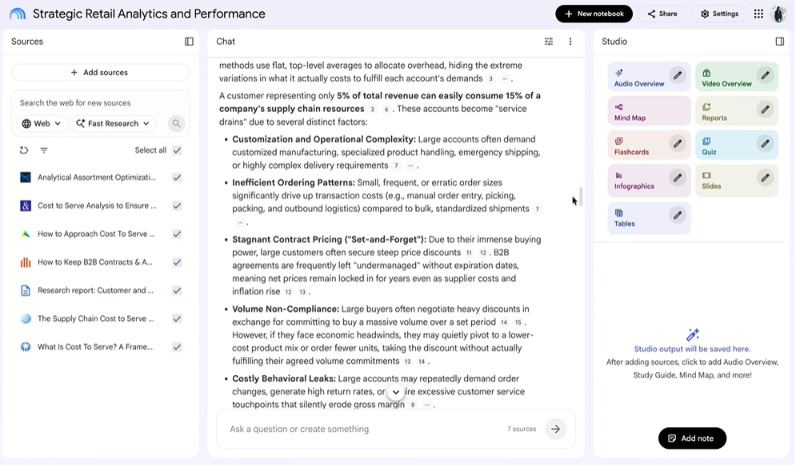795x465 pixels.
Task: Toggle the Select all checkbox
Action: [x=177, y=150]
